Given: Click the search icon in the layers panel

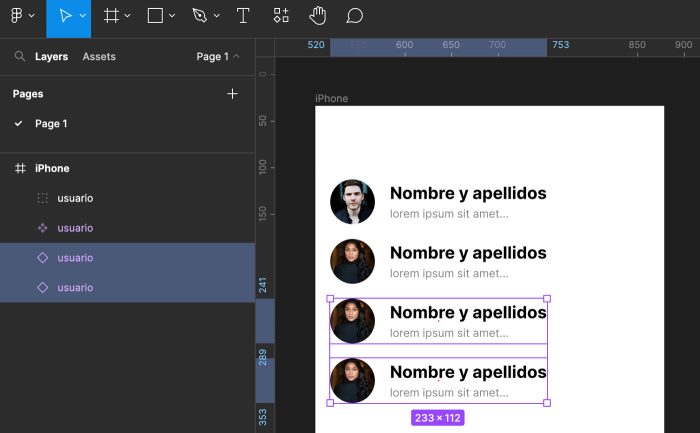Looking at the screenshot, I should click(19, 57).
